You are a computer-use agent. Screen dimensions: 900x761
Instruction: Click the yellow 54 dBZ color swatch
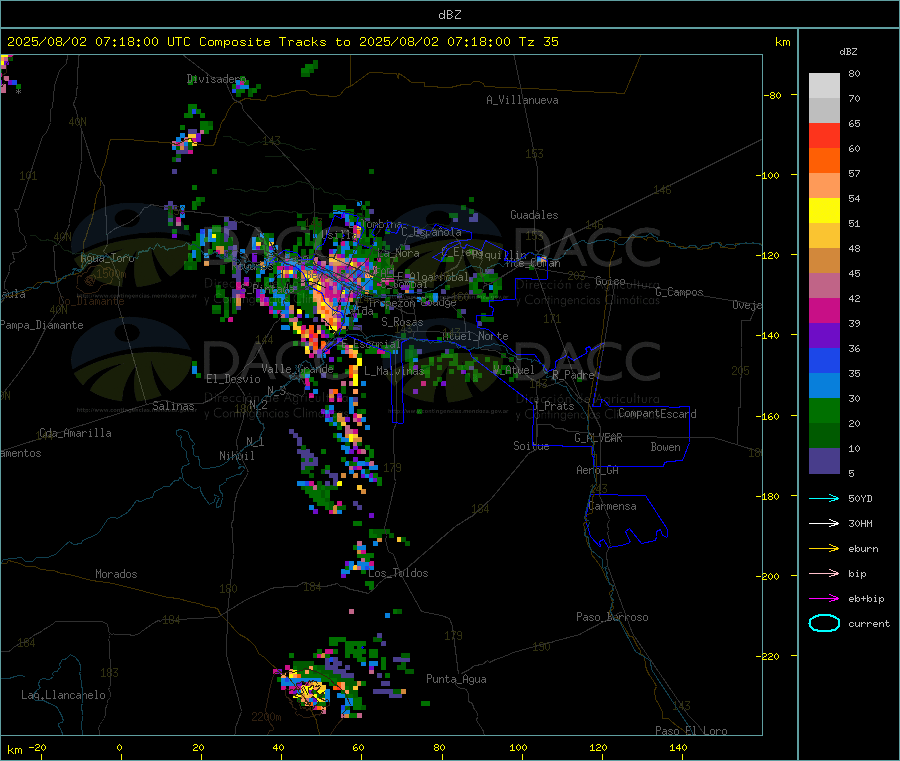[824, 211]
